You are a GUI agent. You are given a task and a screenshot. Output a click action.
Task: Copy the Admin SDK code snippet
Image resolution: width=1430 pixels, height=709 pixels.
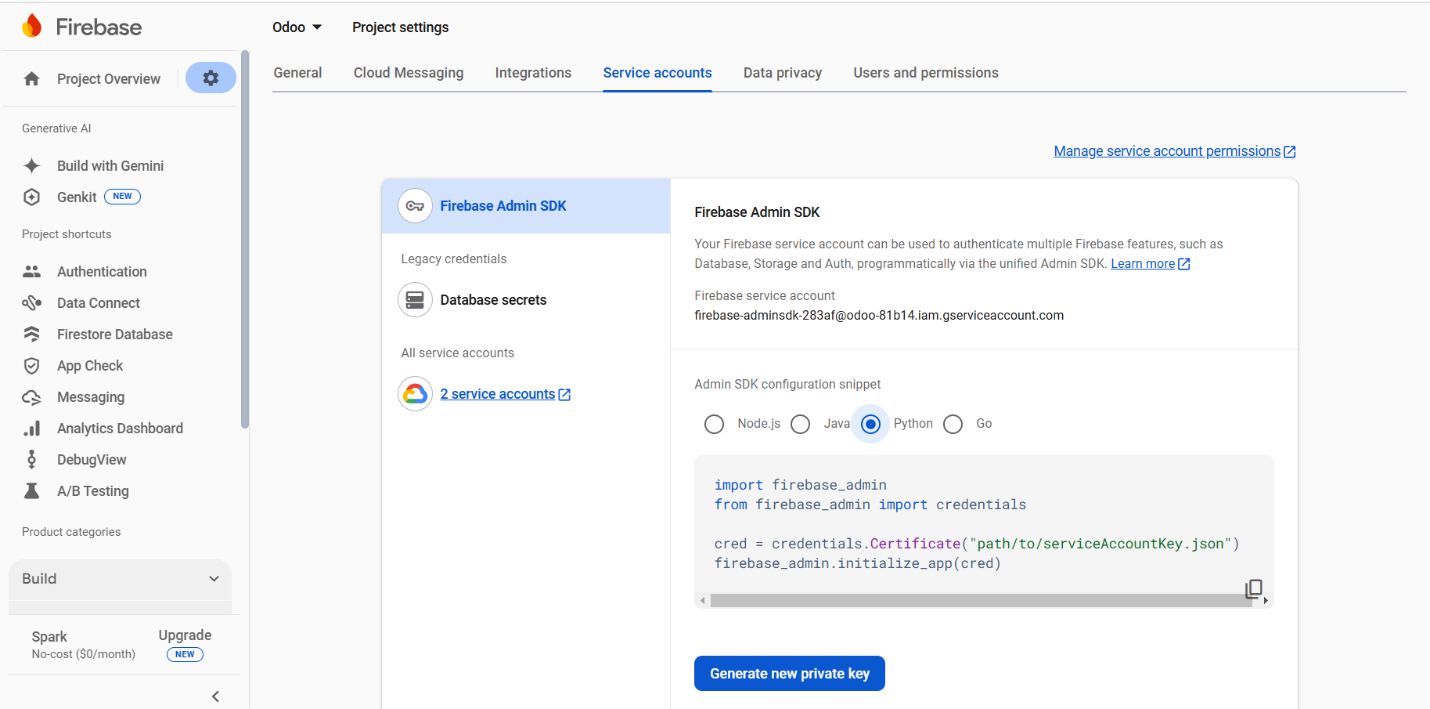pos(1253,589)
